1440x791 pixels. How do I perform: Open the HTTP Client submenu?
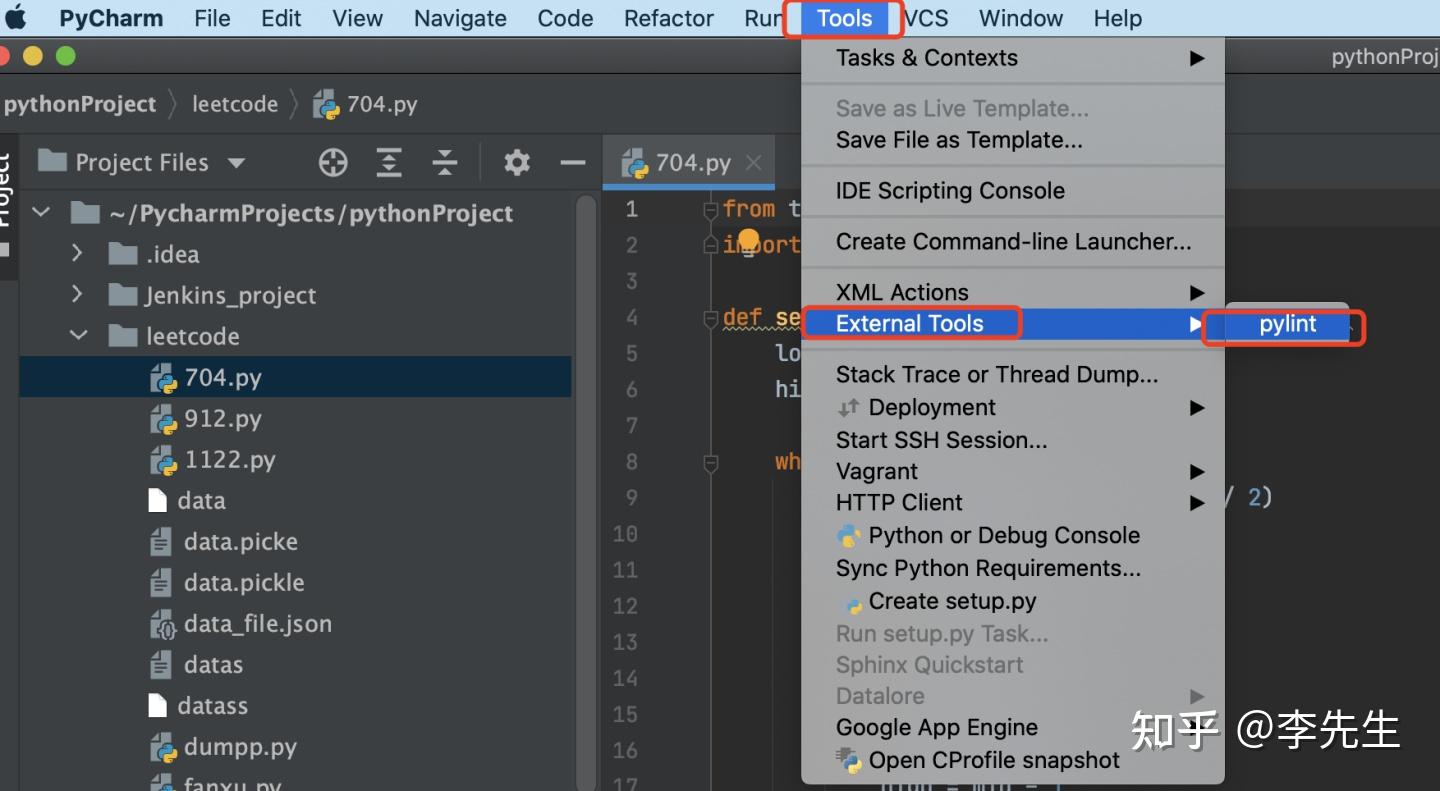1013,503
